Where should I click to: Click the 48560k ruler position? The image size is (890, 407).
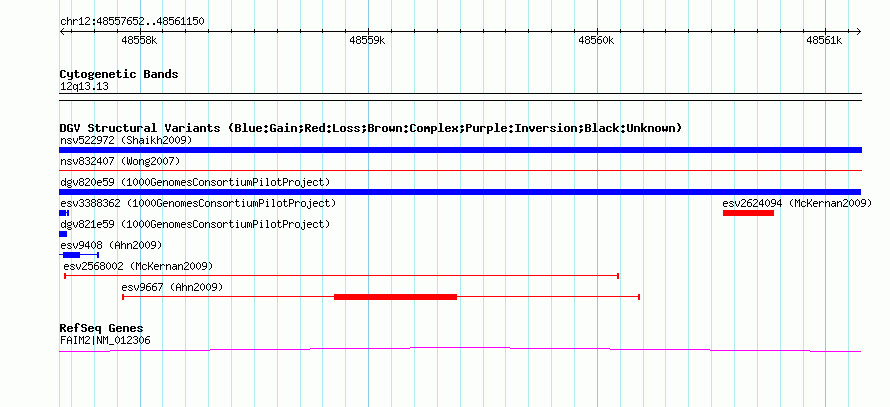point(597,41)
